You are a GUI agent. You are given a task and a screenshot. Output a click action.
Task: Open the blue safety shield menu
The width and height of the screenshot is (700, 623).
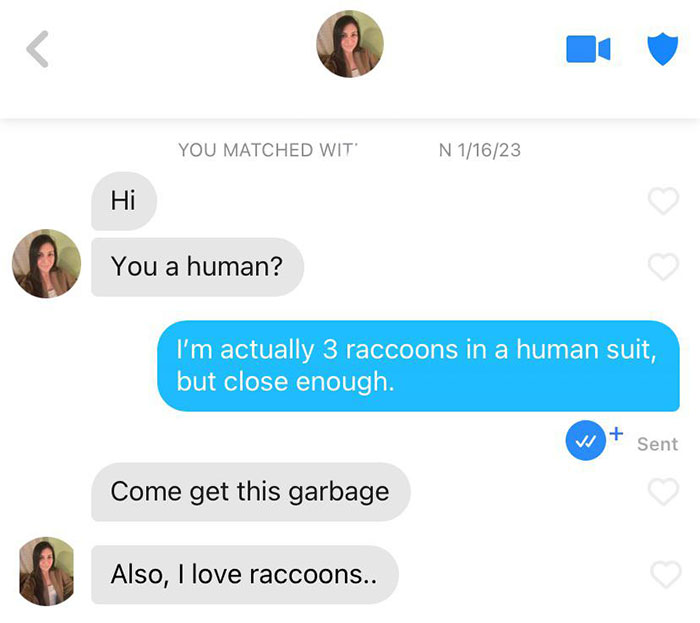pos(662,49)
